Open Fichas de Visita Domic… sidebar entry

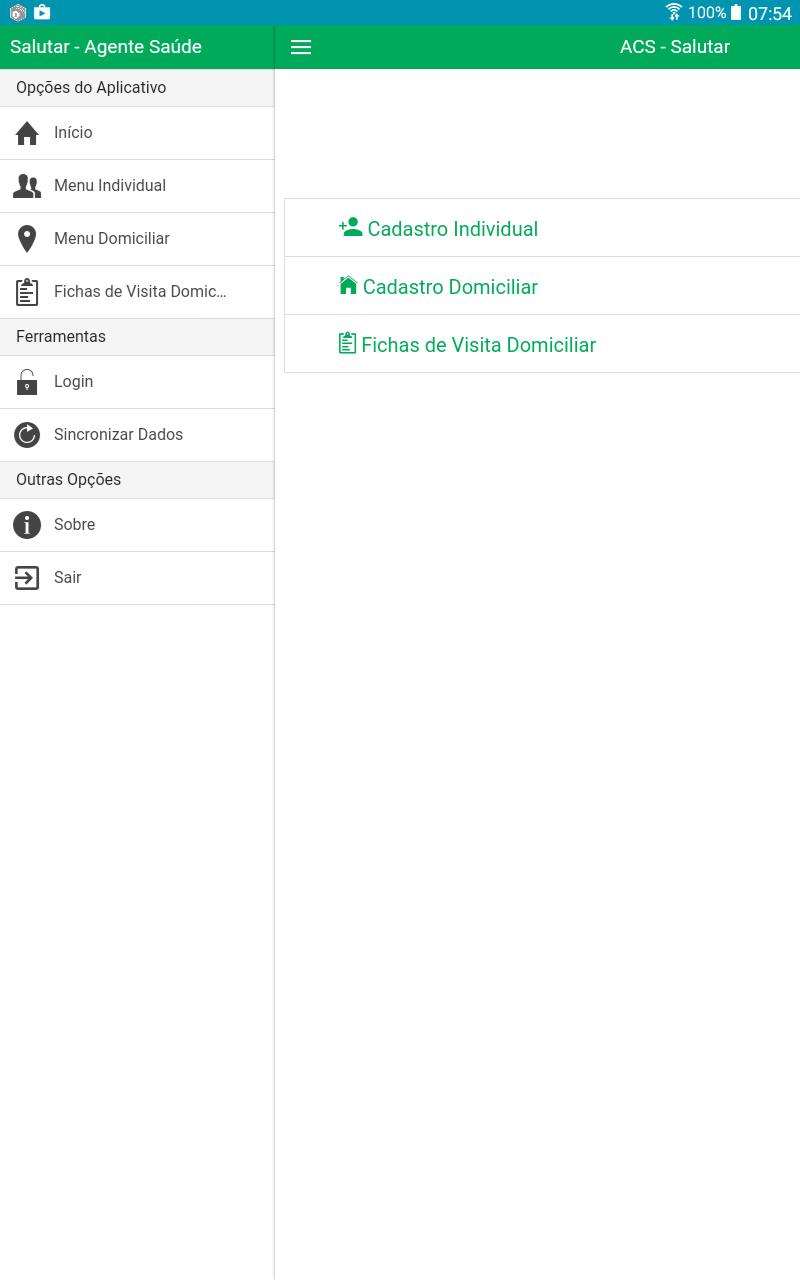click(x=137, y=292)
